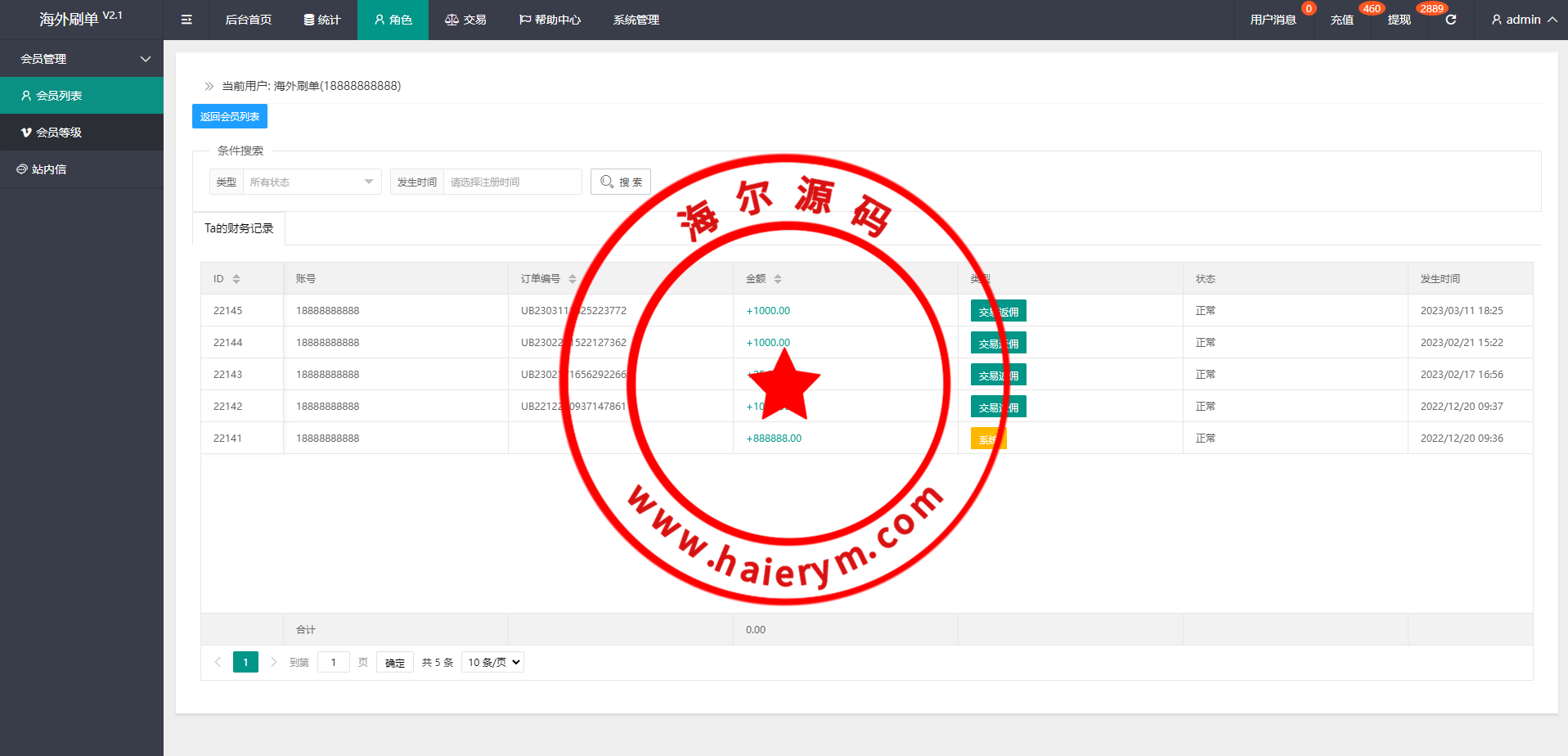Click the 共 5 条 record count

438,663
